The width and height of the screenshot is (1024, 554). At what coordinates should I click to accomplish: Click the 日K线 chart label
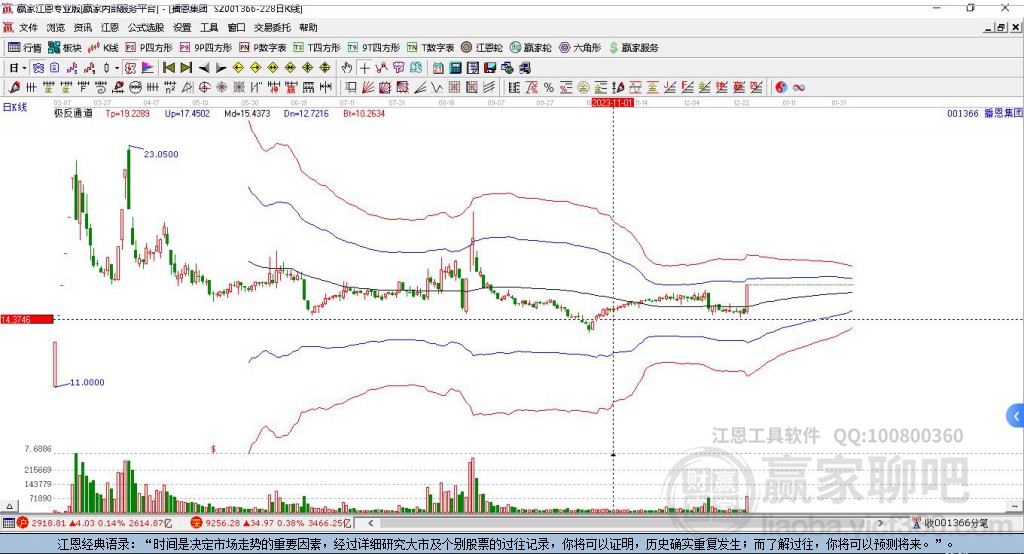[14, 107]
